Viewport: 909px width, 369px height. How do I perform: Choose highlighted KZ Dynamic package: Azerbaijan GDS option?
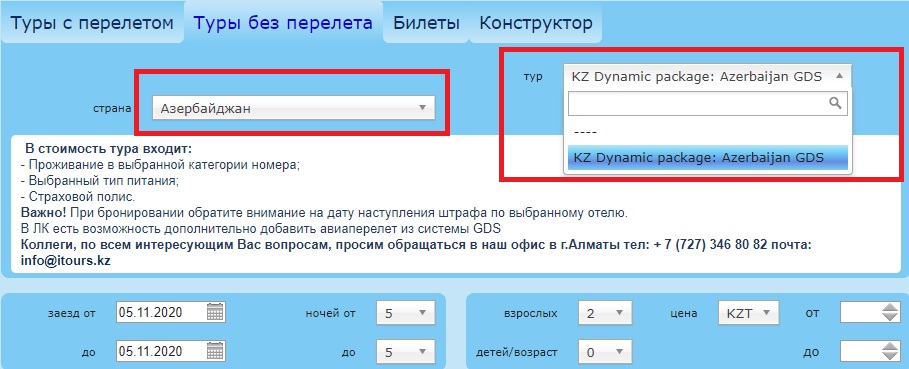(708, 158)
